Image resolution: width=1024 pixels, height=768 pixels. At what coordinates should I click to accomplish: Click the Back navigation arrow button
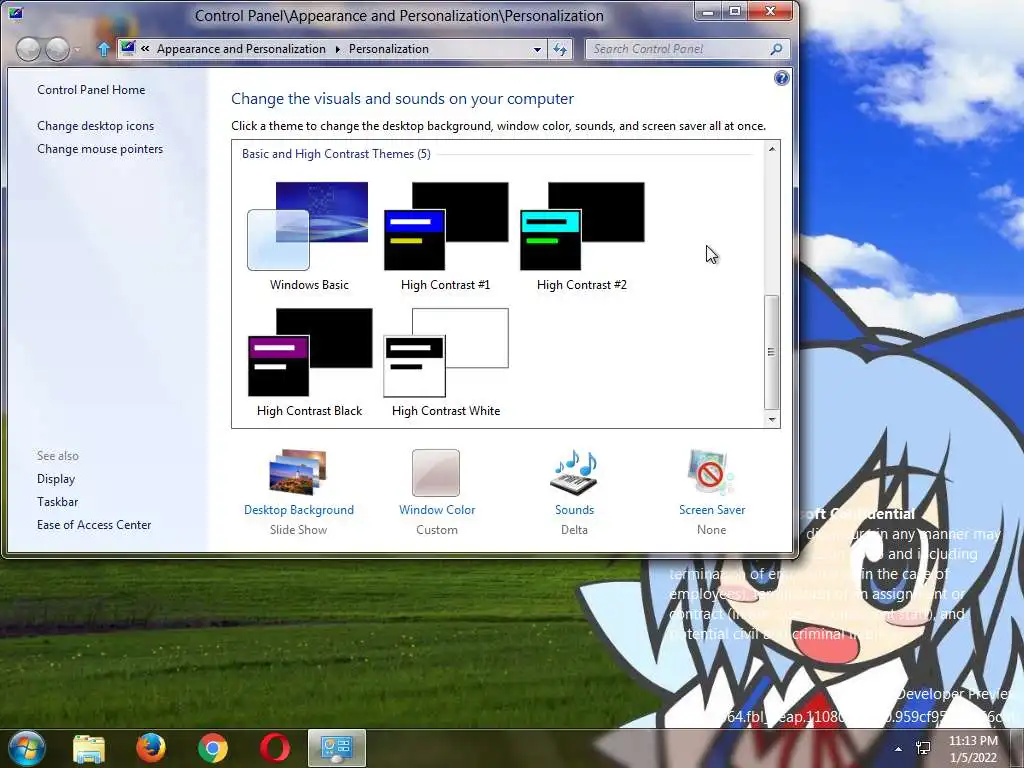point(28,49)
